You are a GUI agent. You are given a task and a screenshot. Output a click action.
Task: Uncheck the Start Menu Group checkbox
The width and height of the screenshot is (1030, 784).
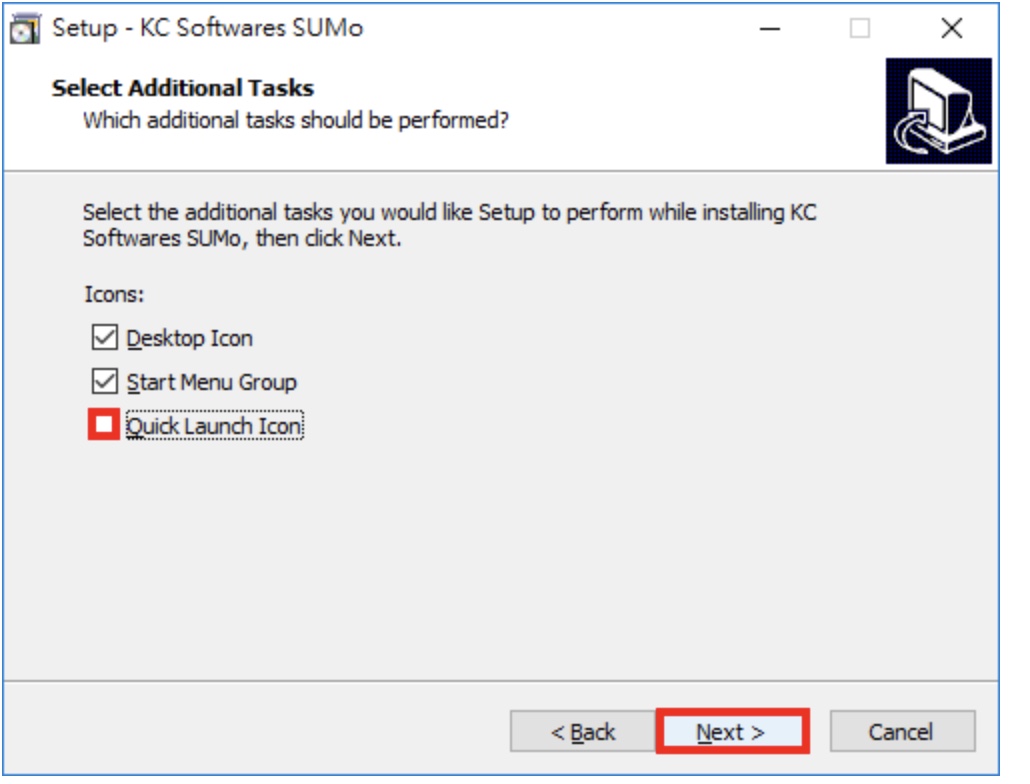tap(104, 381)
